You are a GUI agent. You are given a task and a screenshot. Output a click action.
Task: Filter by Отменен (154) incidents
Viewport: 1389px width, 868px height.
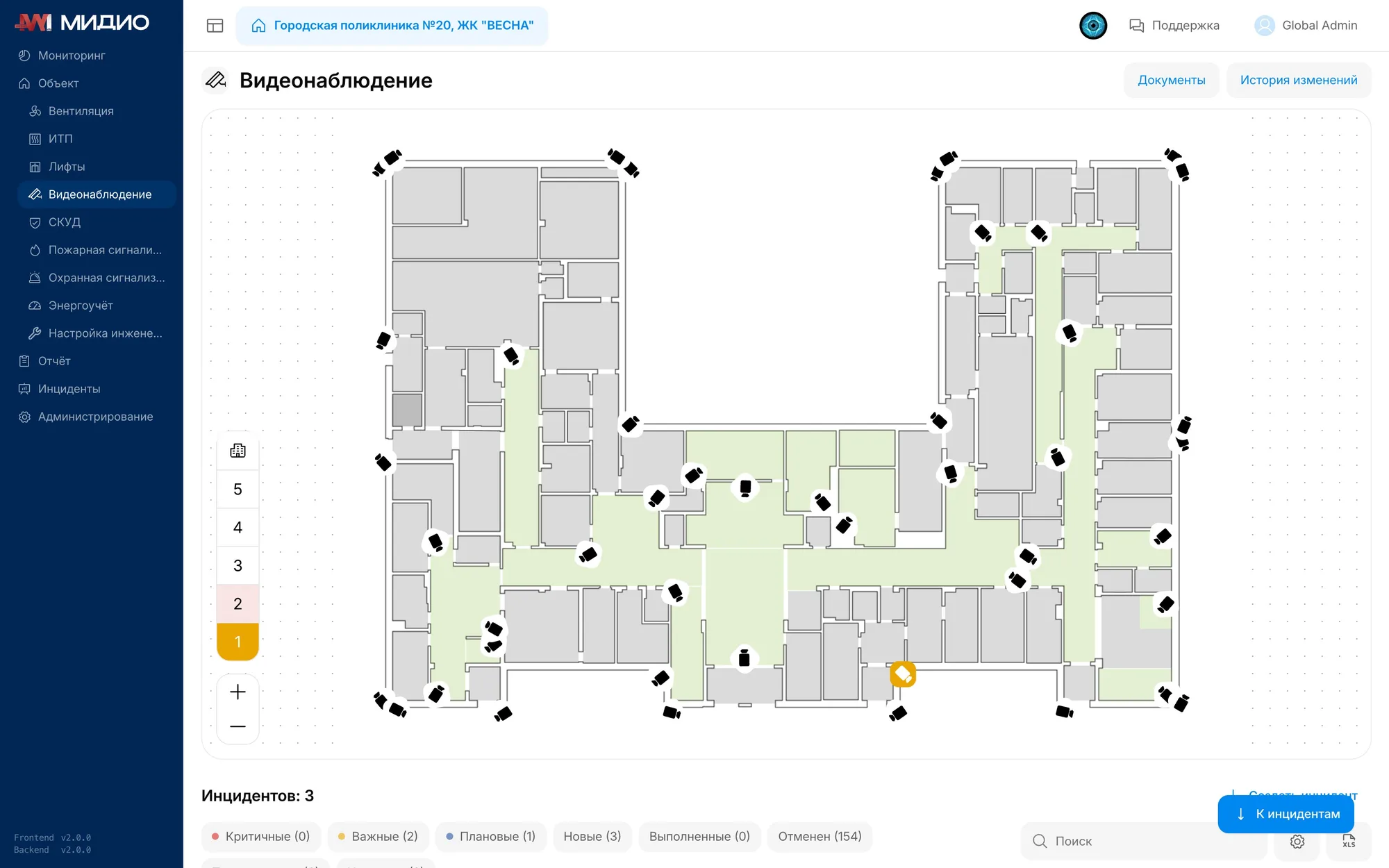tap(820, 837)
